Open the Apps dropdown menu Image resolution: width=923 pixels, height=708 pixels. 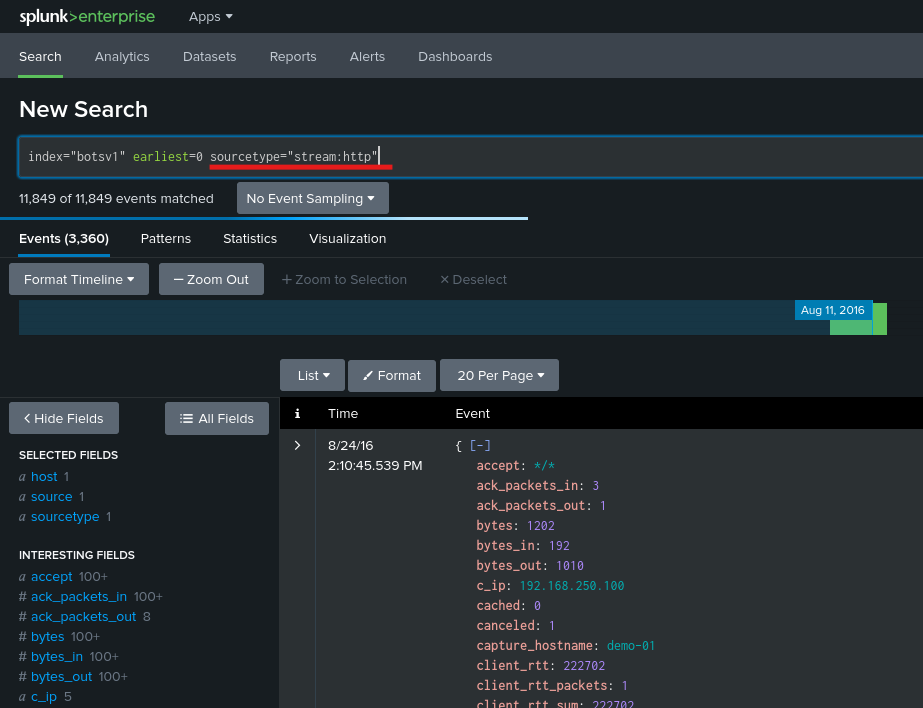pyautogui.click(x=210, y=17)
